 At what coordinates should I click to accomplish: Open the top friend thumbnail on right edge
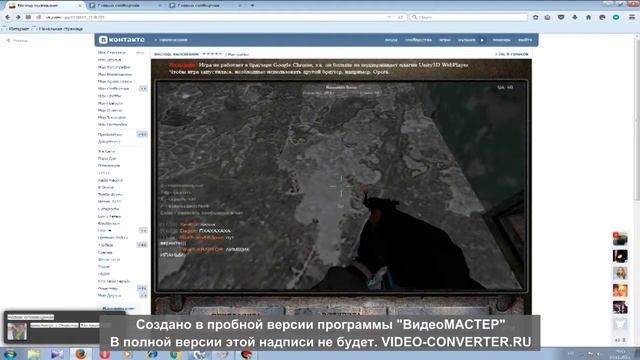620,238
